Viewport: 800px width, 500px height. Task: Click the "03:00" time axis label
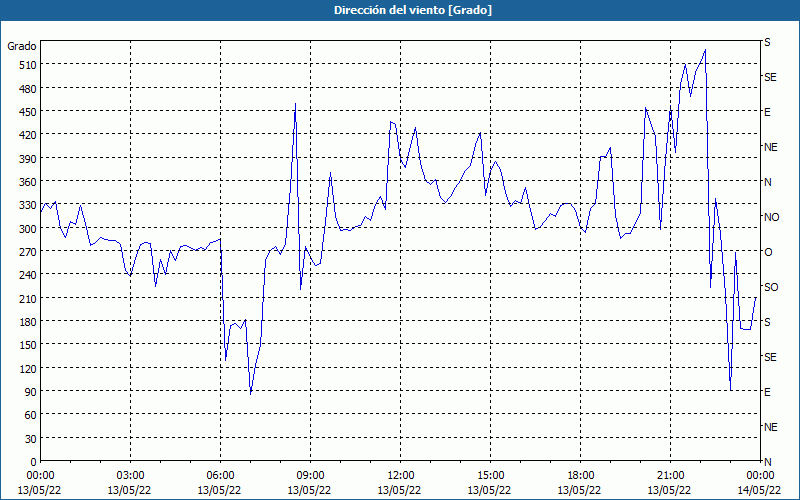[130, 476]
